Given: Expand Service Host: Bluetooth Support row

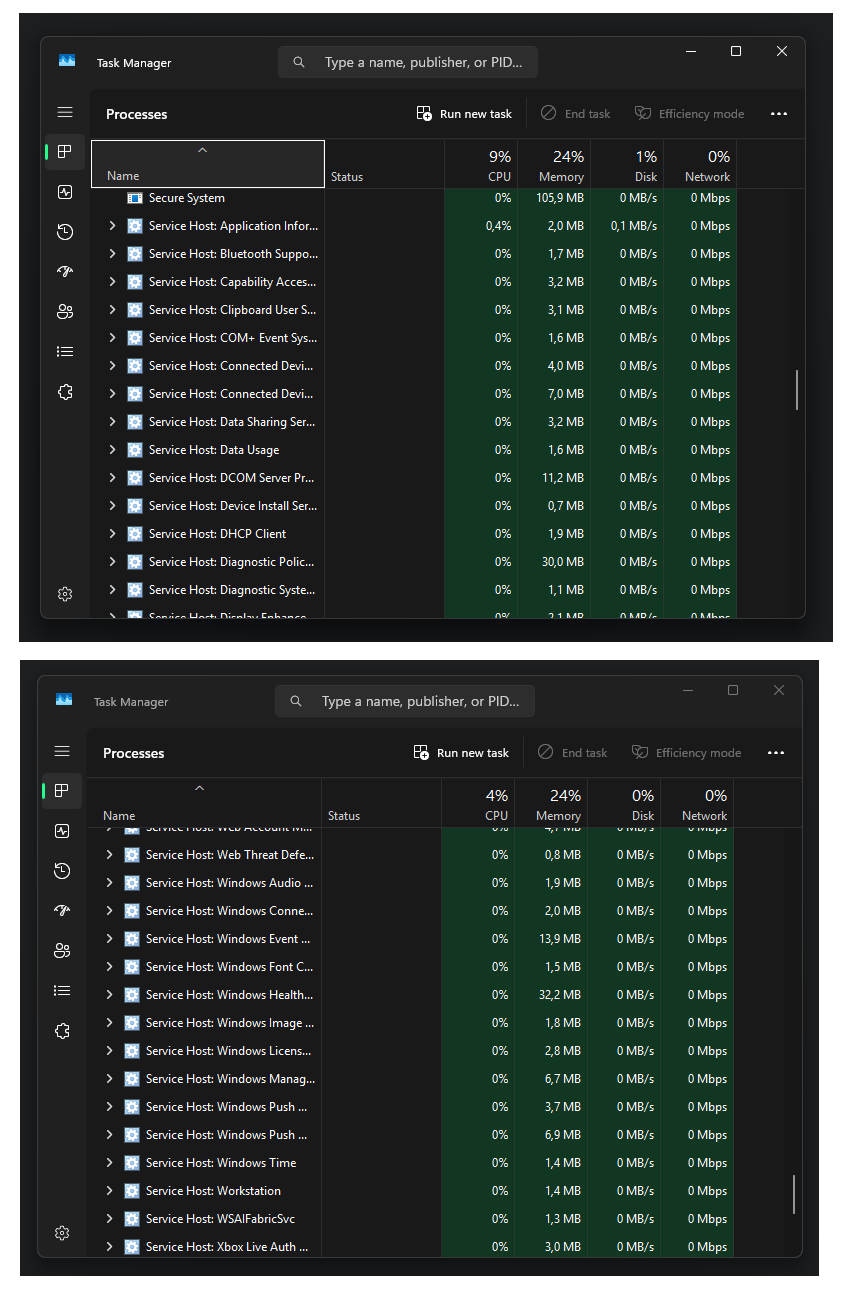Looking at the screenshot, I should coord(112,254).
